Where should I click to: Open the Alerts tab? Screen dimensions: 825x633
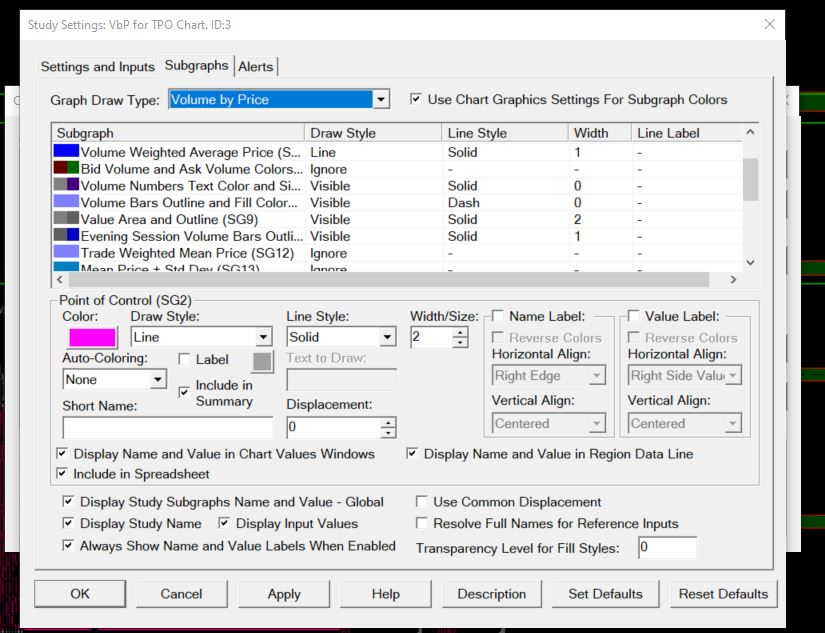tap(256, 67)
